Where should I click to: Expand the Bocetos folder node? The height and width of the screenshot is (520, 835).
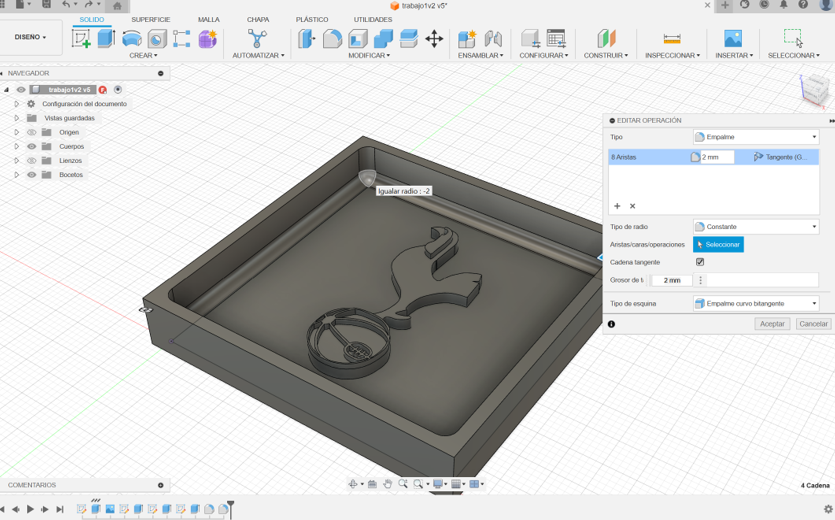17,174
